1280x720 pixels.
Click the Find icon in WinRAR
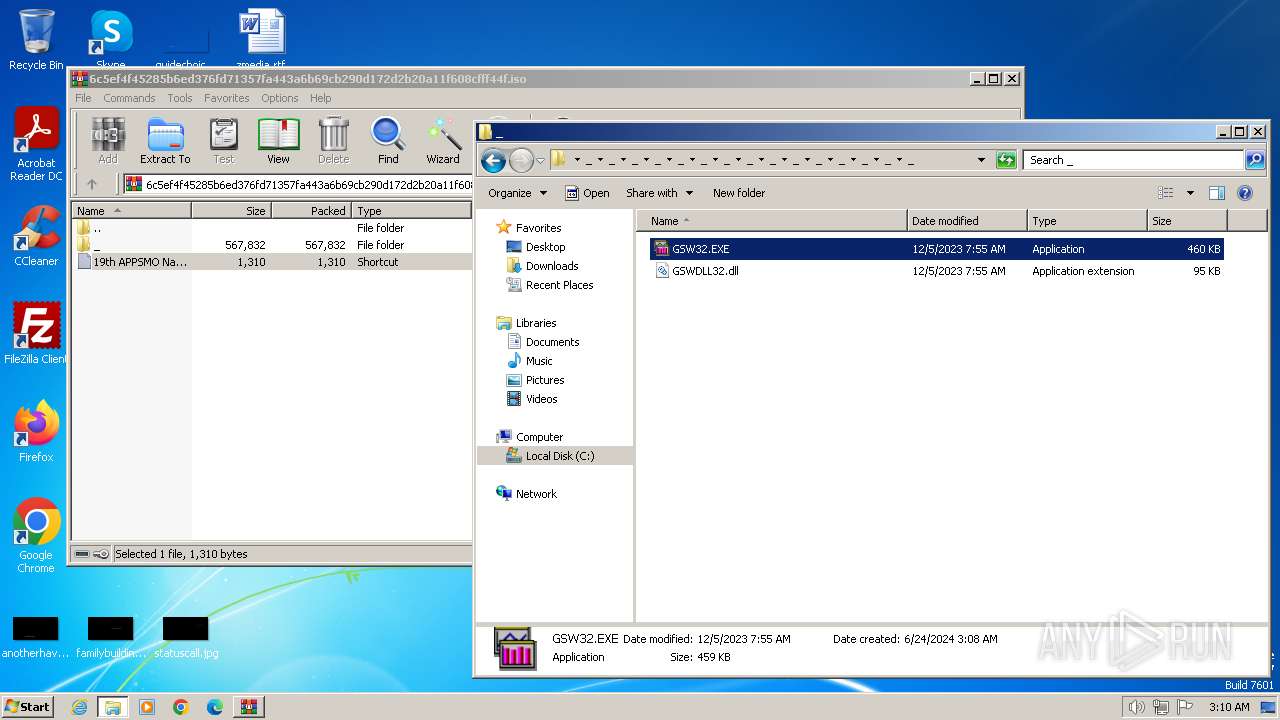click(388, 140)
